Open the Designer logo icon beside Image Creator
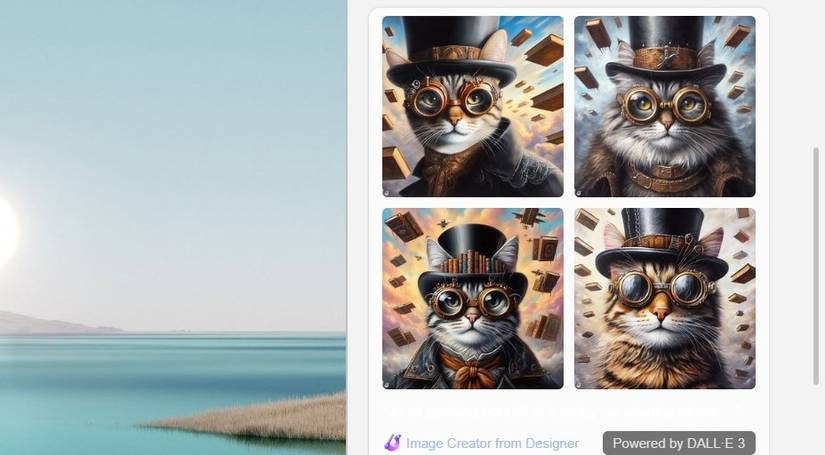Screen dimensions: 825x455 392,442
